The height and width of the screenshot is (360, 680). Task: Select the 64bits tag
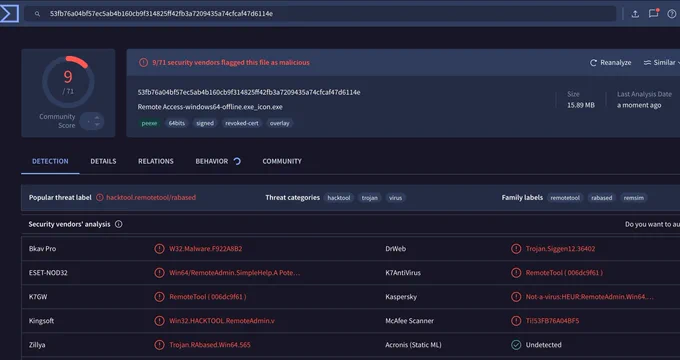tap(177, 123)
